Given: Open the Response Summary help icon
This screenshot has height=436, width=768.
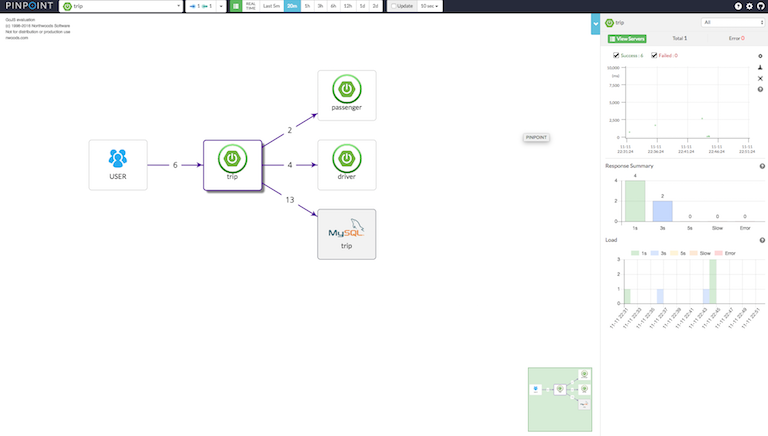Looking at the screenshot, I should (x=762, y=166).
